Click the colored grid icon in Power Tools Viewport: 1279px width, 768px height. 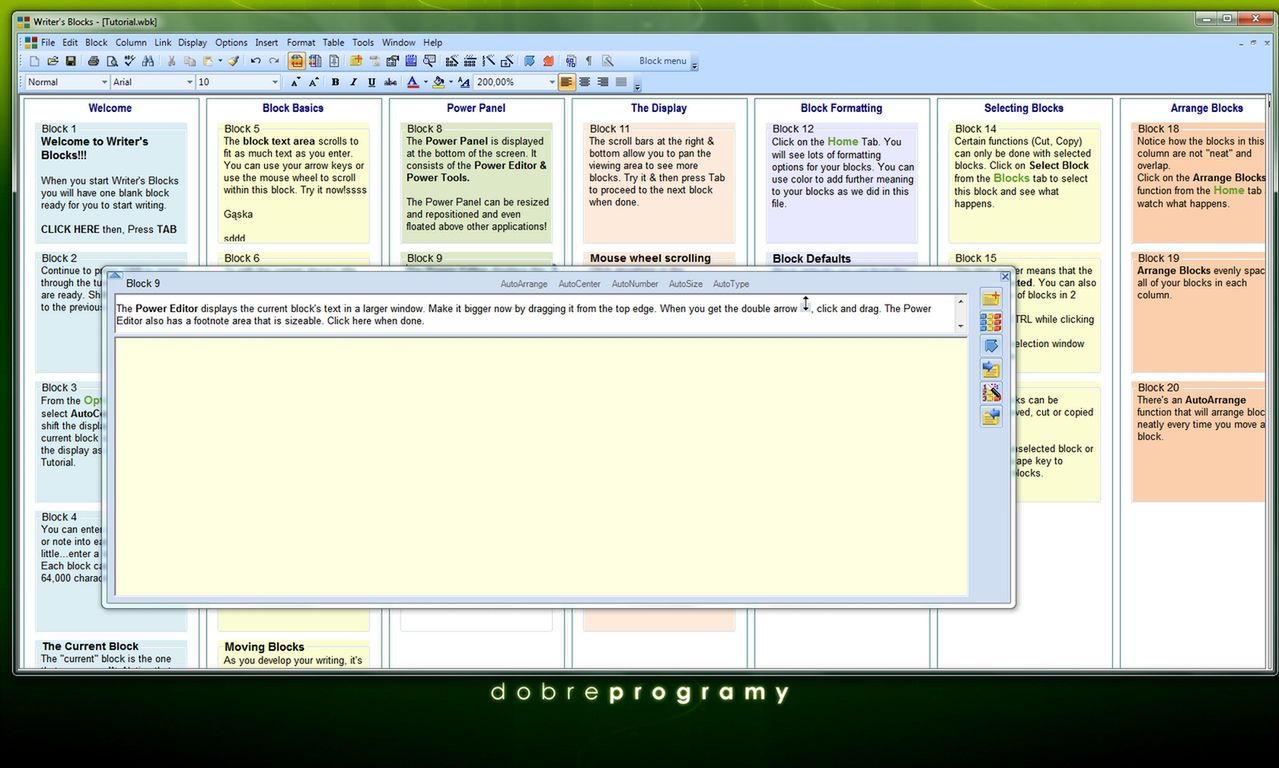click(x=991, y=322)
